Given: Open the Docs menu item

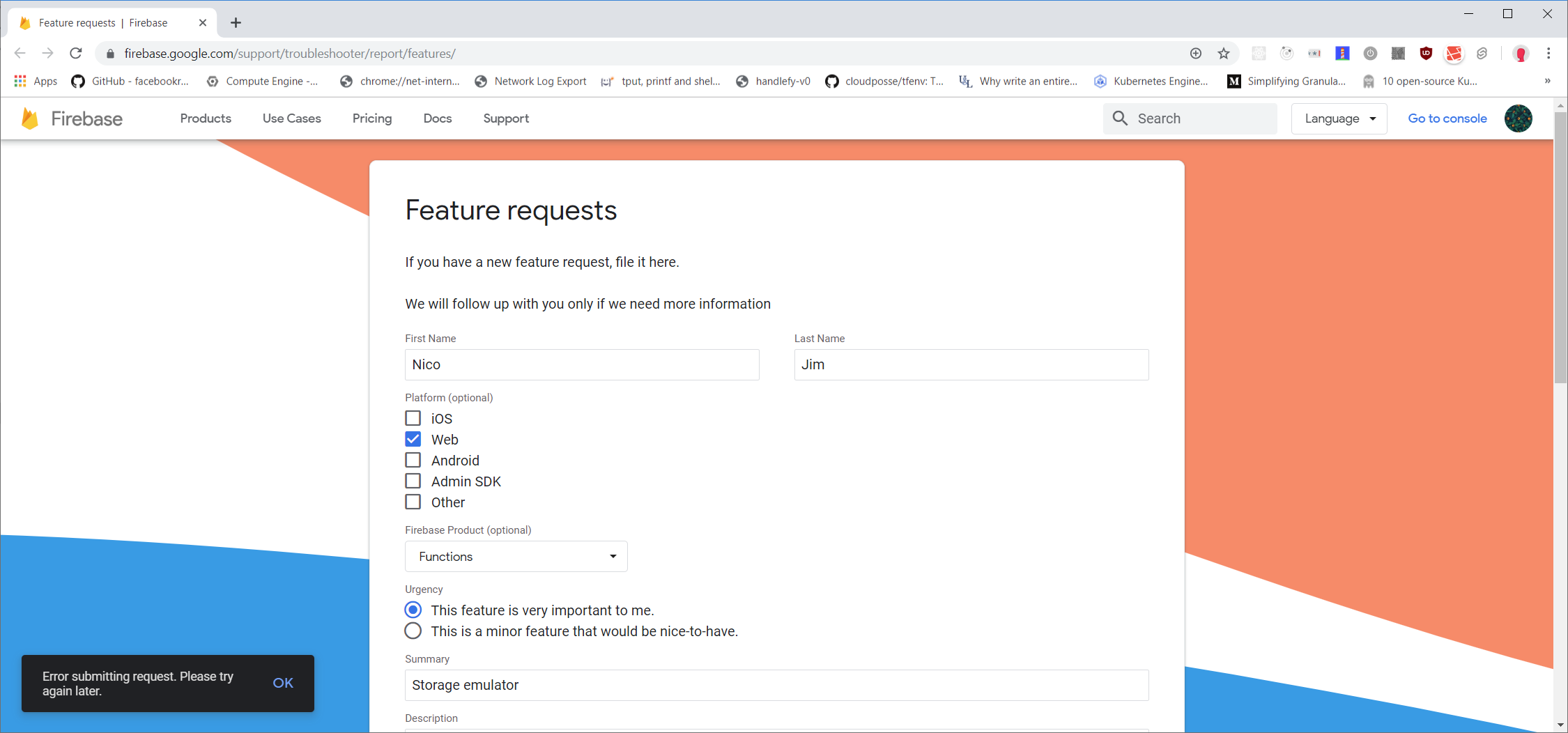Looking at the screenshot, I should click(438, 118).
